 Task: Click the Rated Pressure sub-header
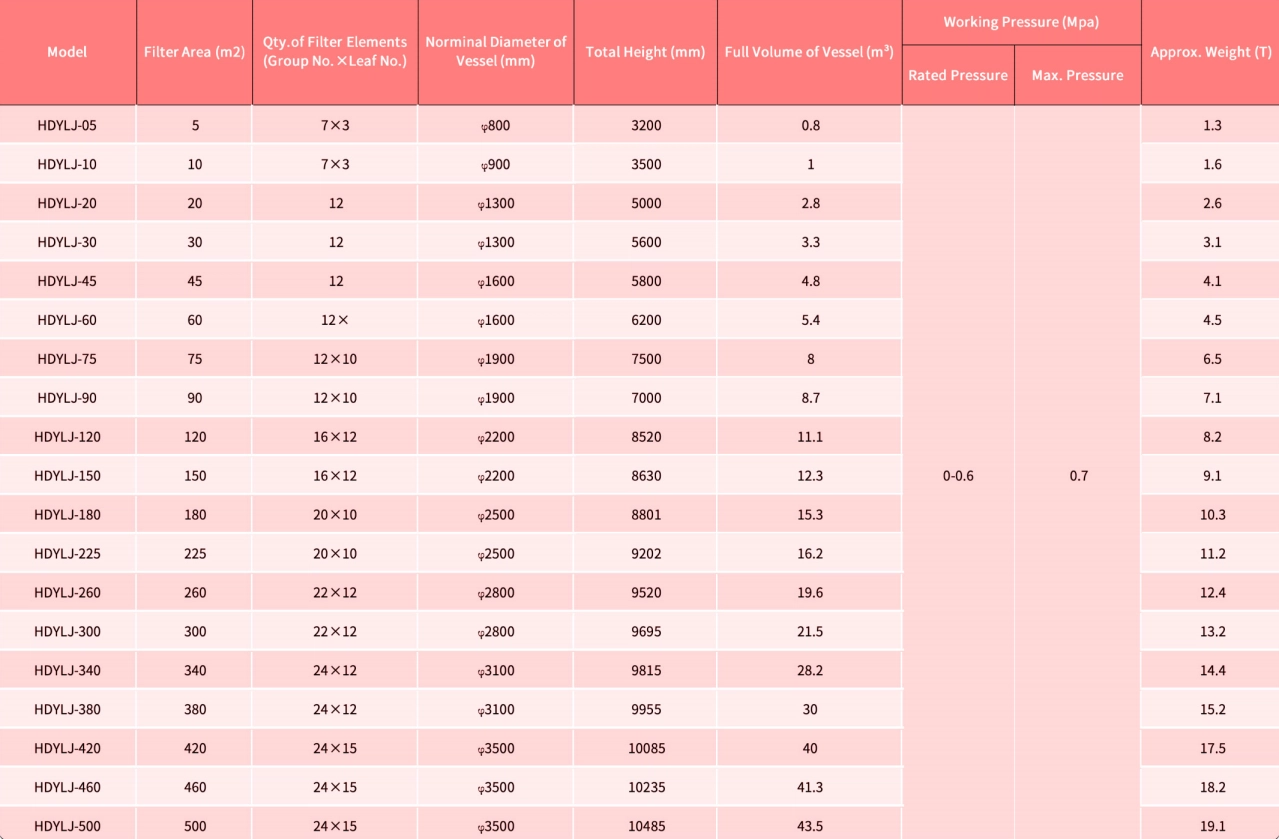[957, 74]
